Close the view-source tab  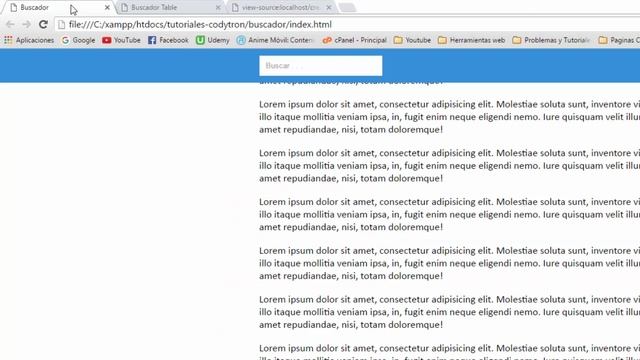tap(329, 7)
